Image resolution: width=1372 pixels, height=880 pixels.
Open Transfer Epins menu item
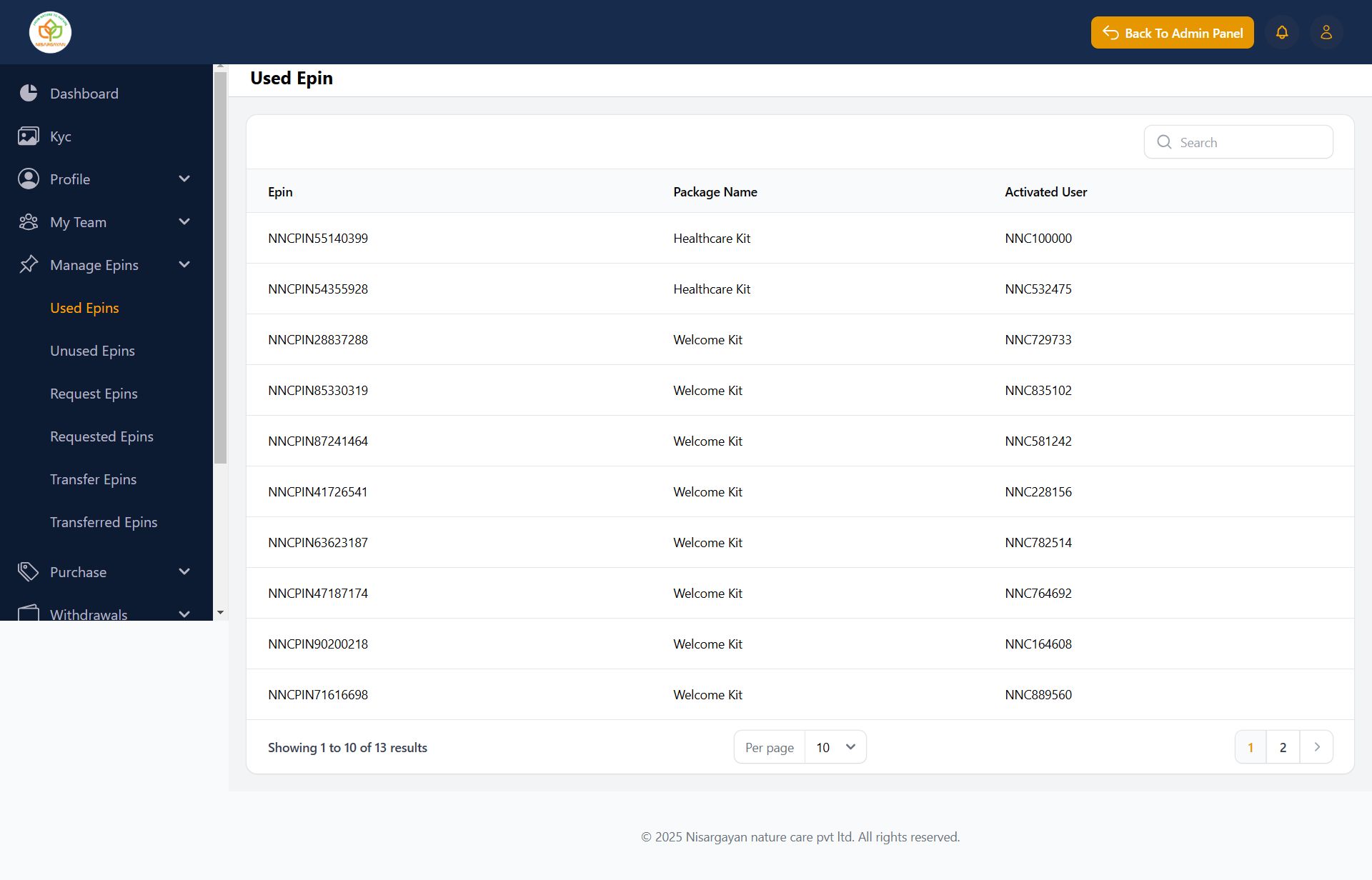point(93,479)
